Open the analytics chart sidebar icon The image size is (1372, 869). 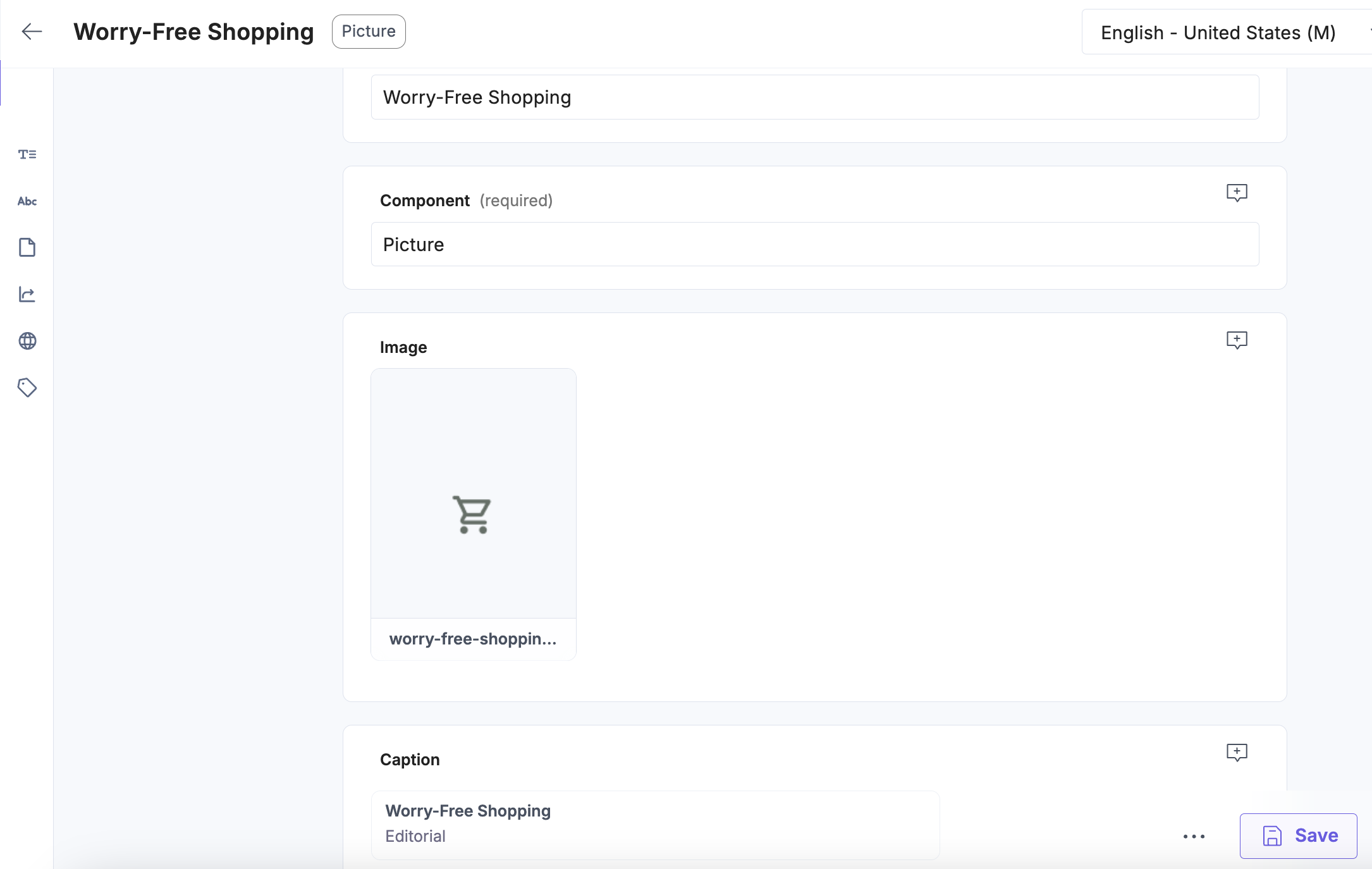point(27,294)
